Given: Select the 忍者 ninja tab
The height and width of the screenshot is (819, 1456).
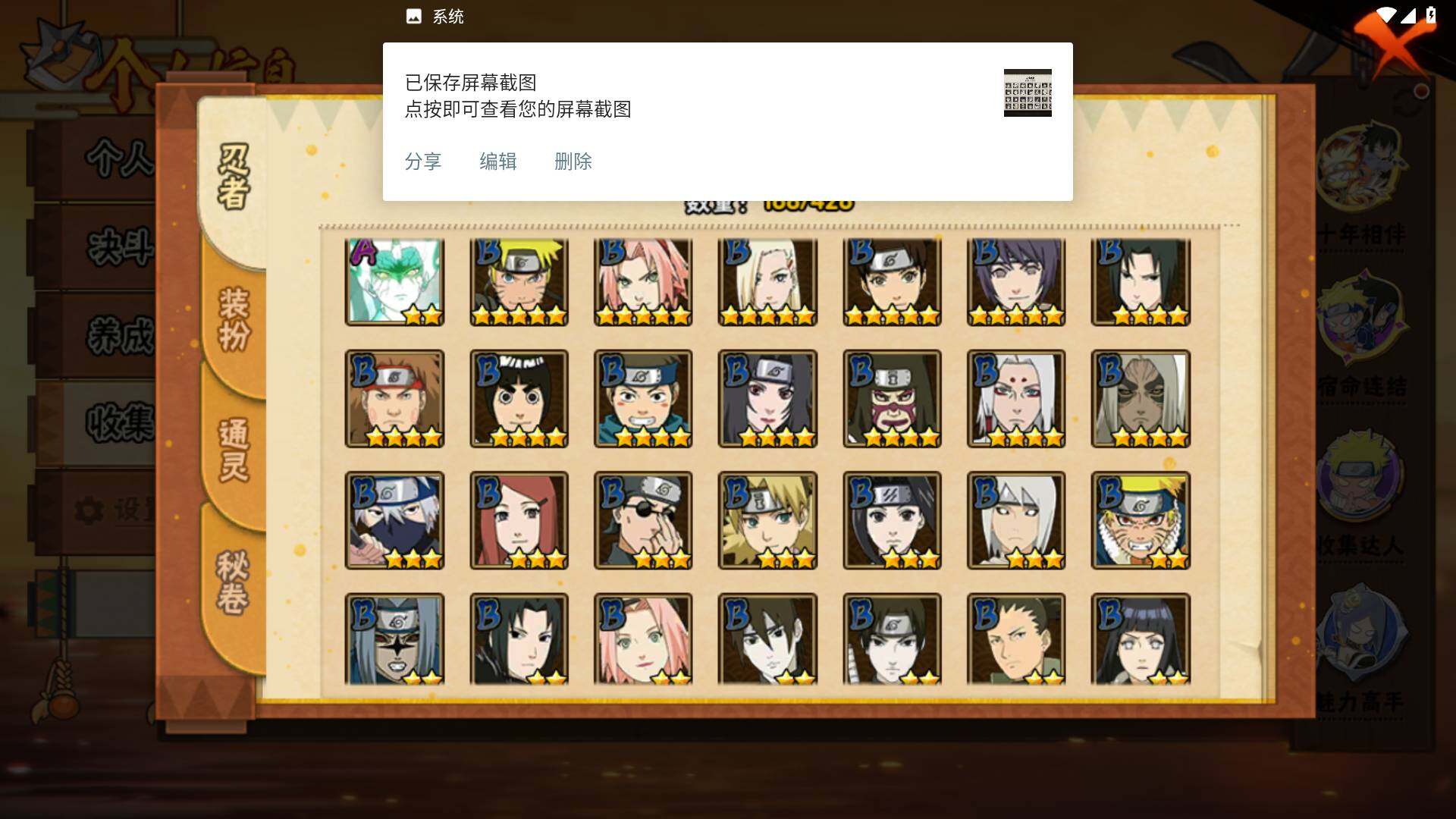Looking at the screenshot, I should 234,177.
